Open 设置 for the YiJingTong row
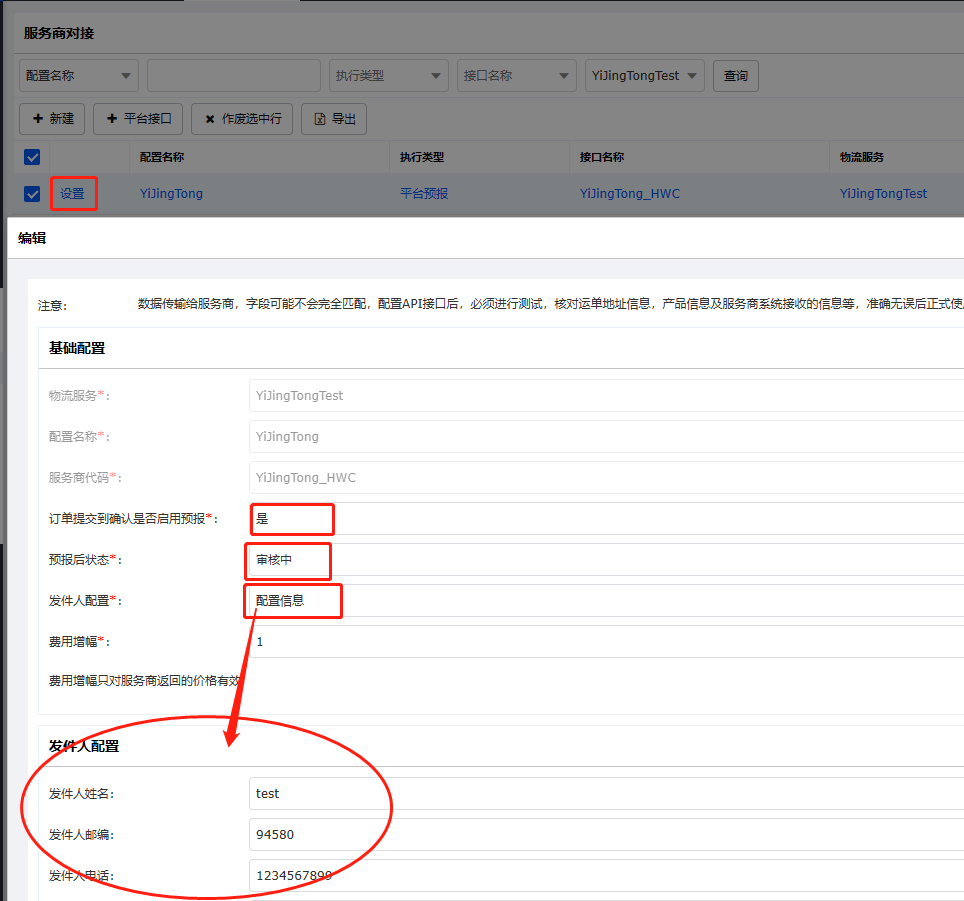964x901 pixels. pyautogui.click(x=72, y=194)
